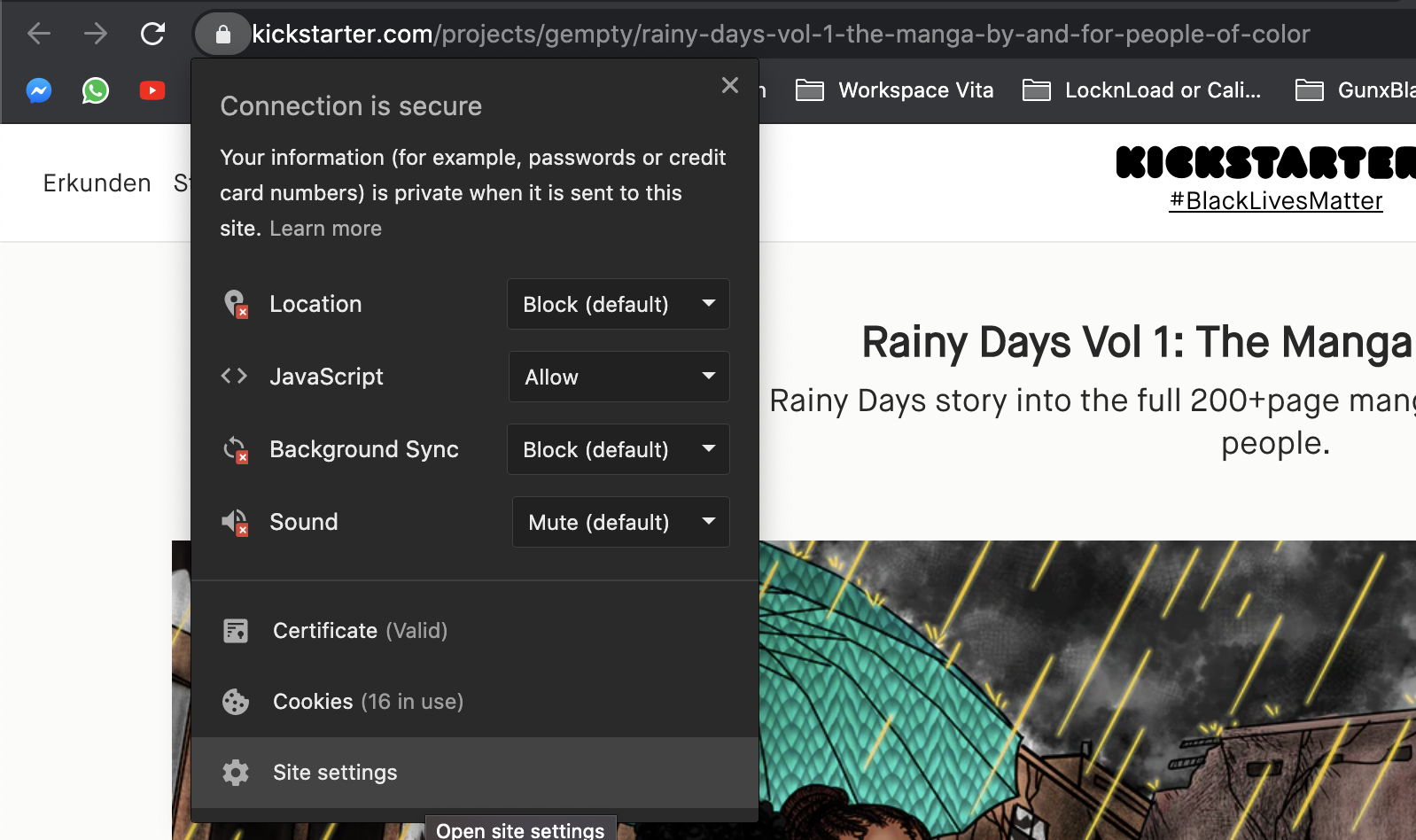Open the GunxBla bookmark folder
Screen dimensions: 1416x840
[1355, 90]
